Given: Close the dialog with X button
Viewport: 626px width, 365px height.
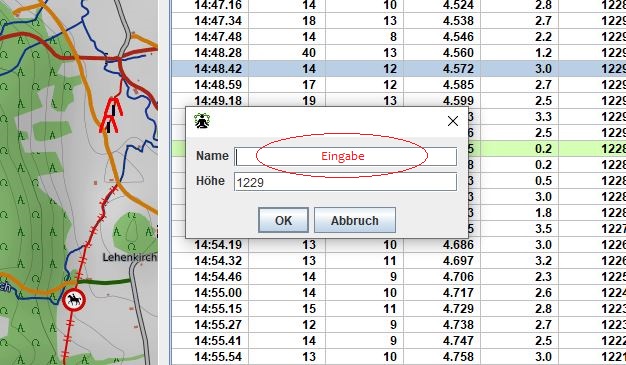Looking at the screenshot, I should pos(453,121).
